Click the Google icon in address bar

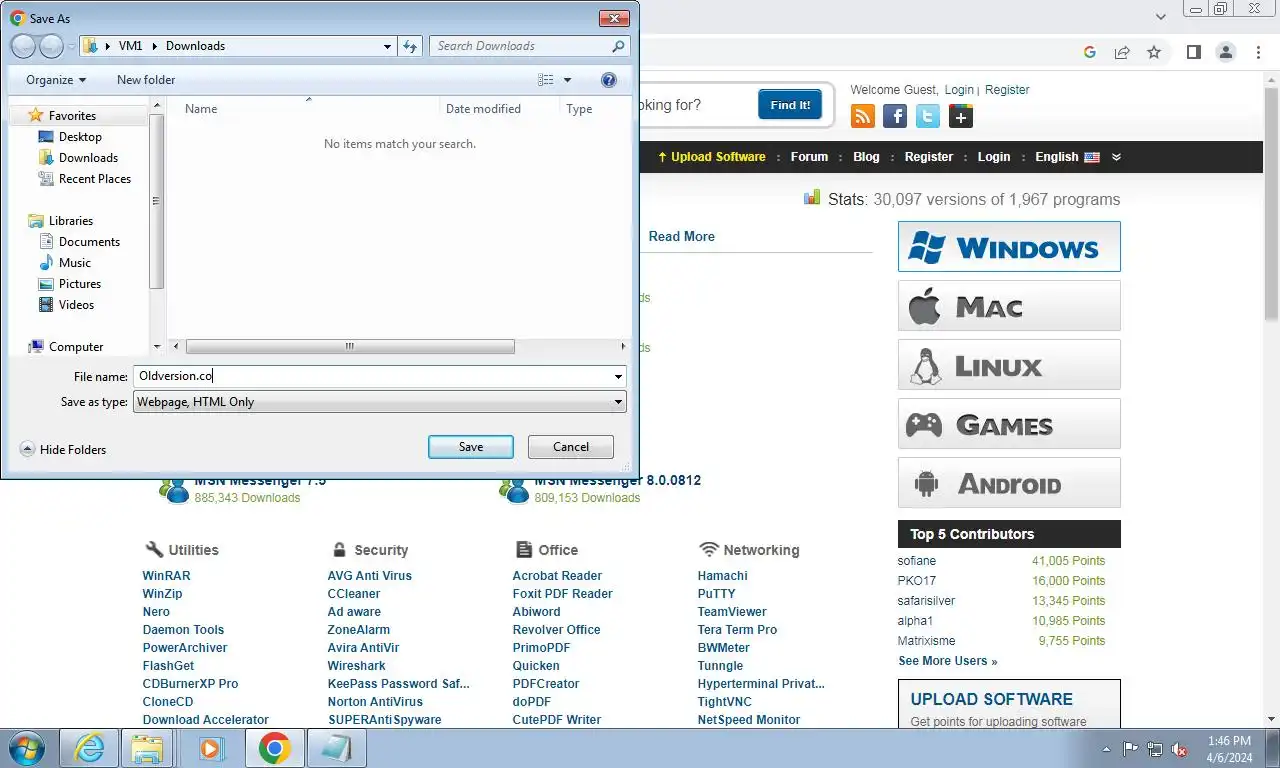coord(1090,52)
